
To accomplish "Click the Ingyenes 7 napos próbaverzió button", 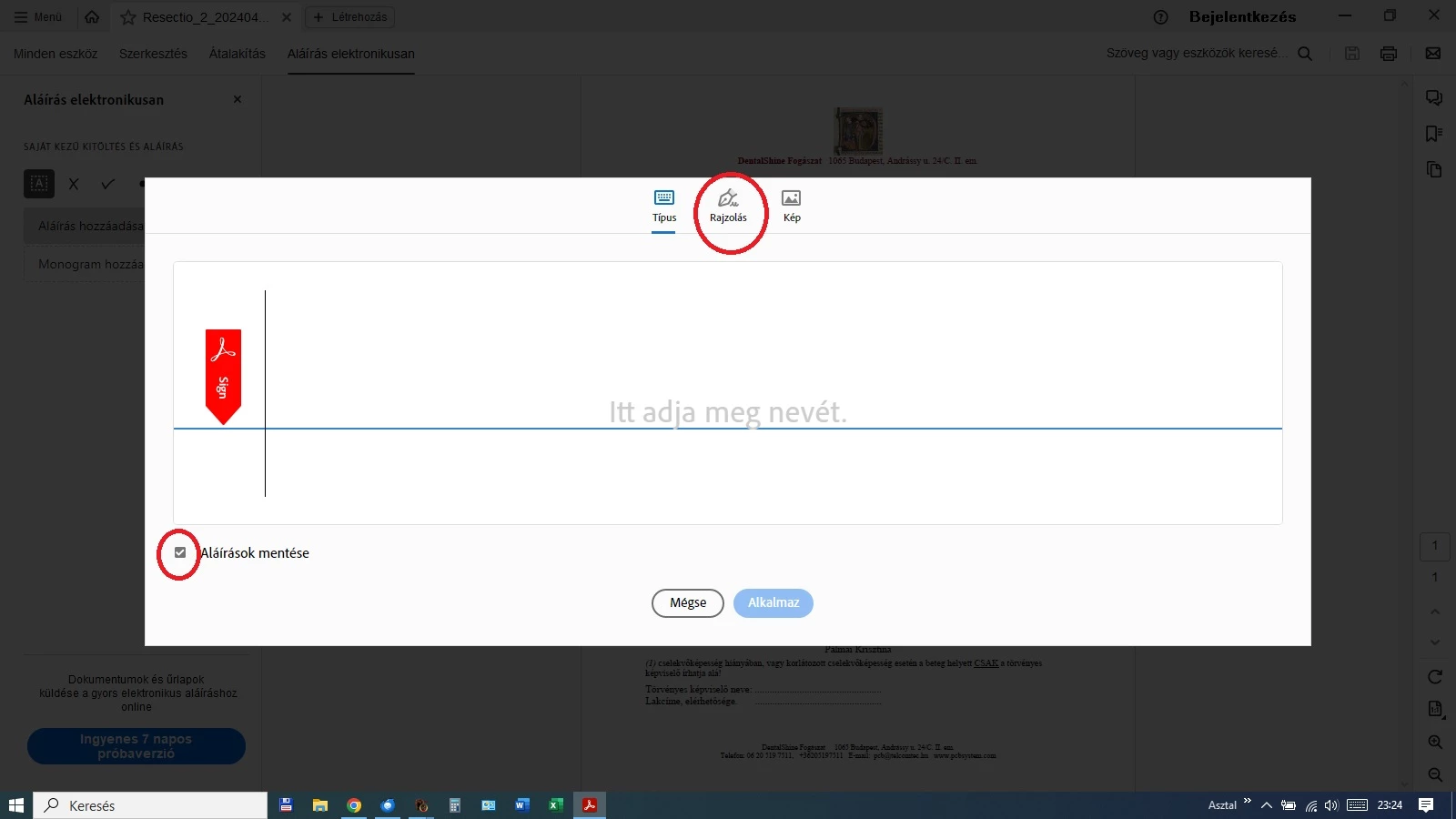I will pos(136,746).
